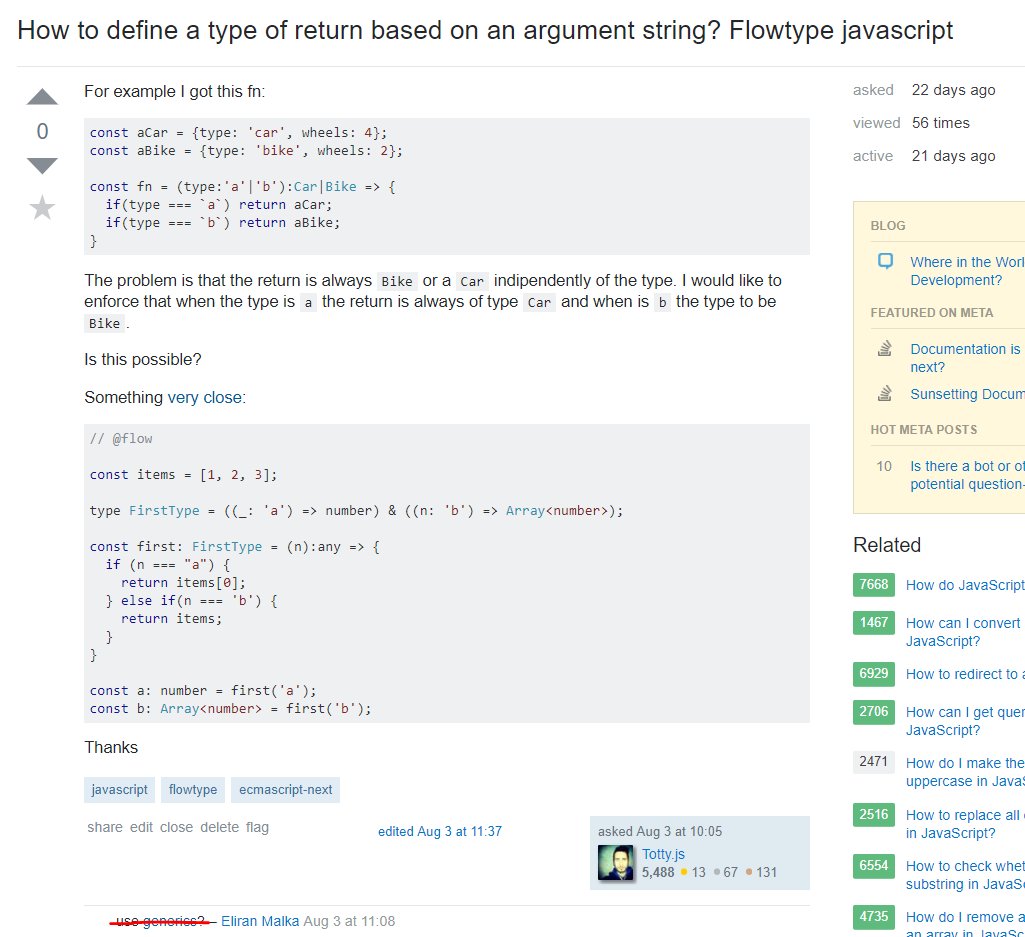Screen dimensions: 1025x937
Task: Click the 'type FirstType' line in the code block
Action: [356, 511]
